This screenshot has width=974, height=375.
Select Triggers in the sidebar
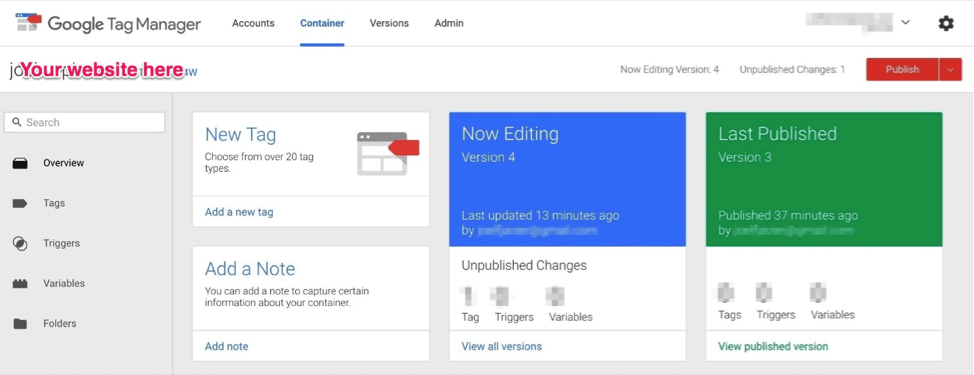coord(61,243)
